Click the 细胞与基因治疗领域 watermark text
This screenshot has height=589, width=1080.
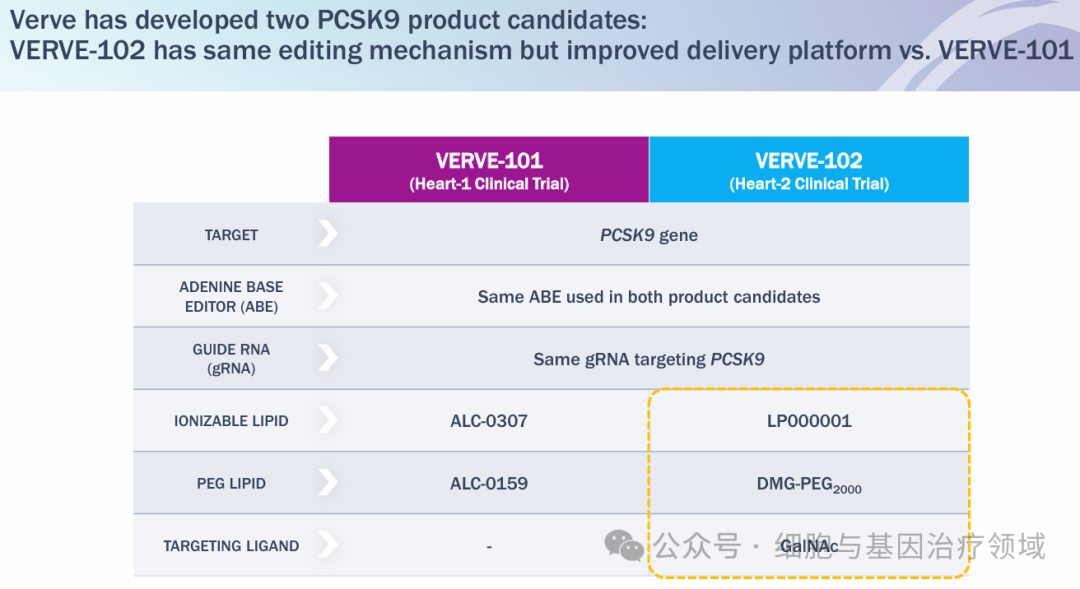[x=910, y=546]
